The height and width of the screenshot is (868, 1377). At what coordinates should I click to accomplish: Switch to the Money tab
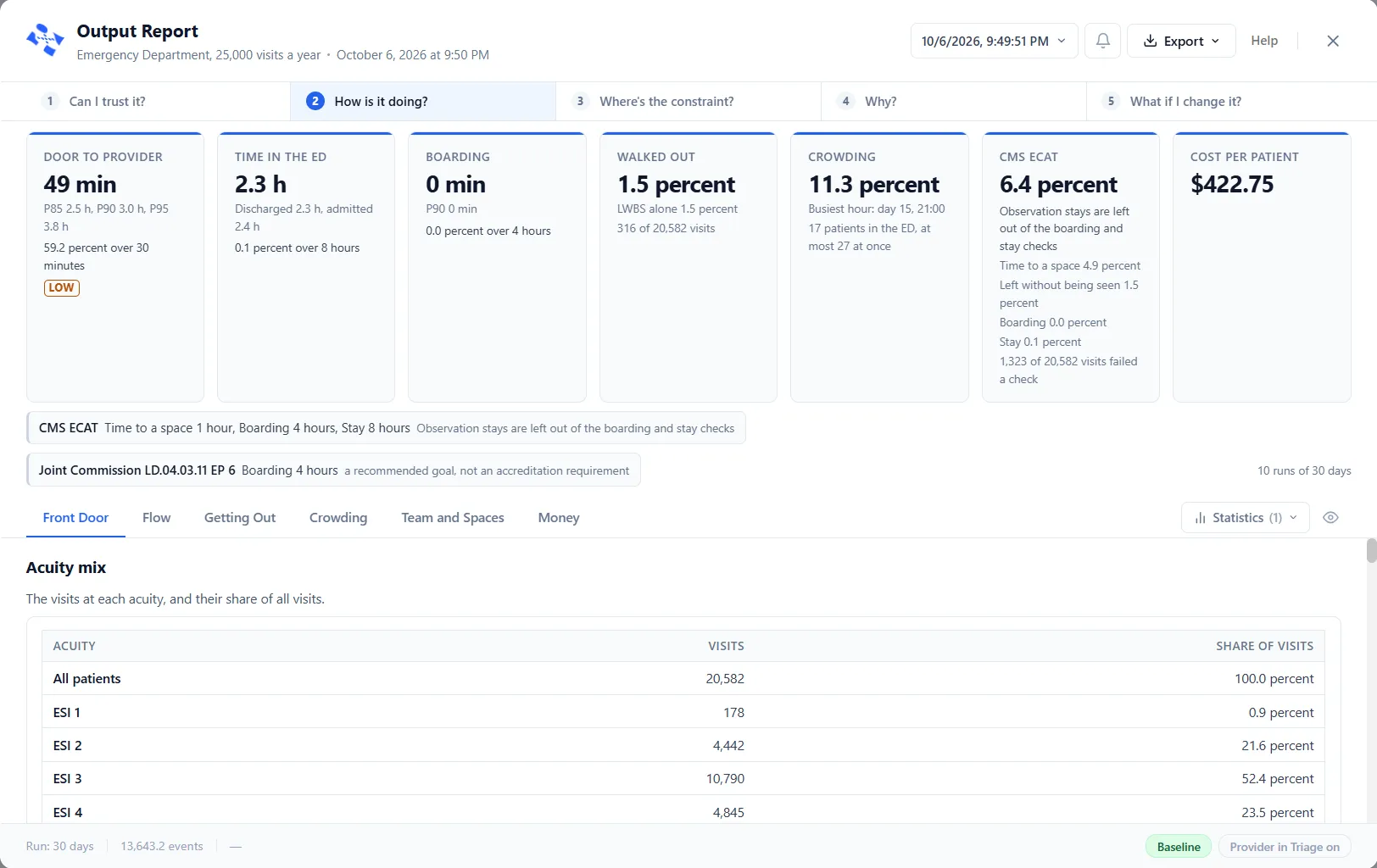559,518
